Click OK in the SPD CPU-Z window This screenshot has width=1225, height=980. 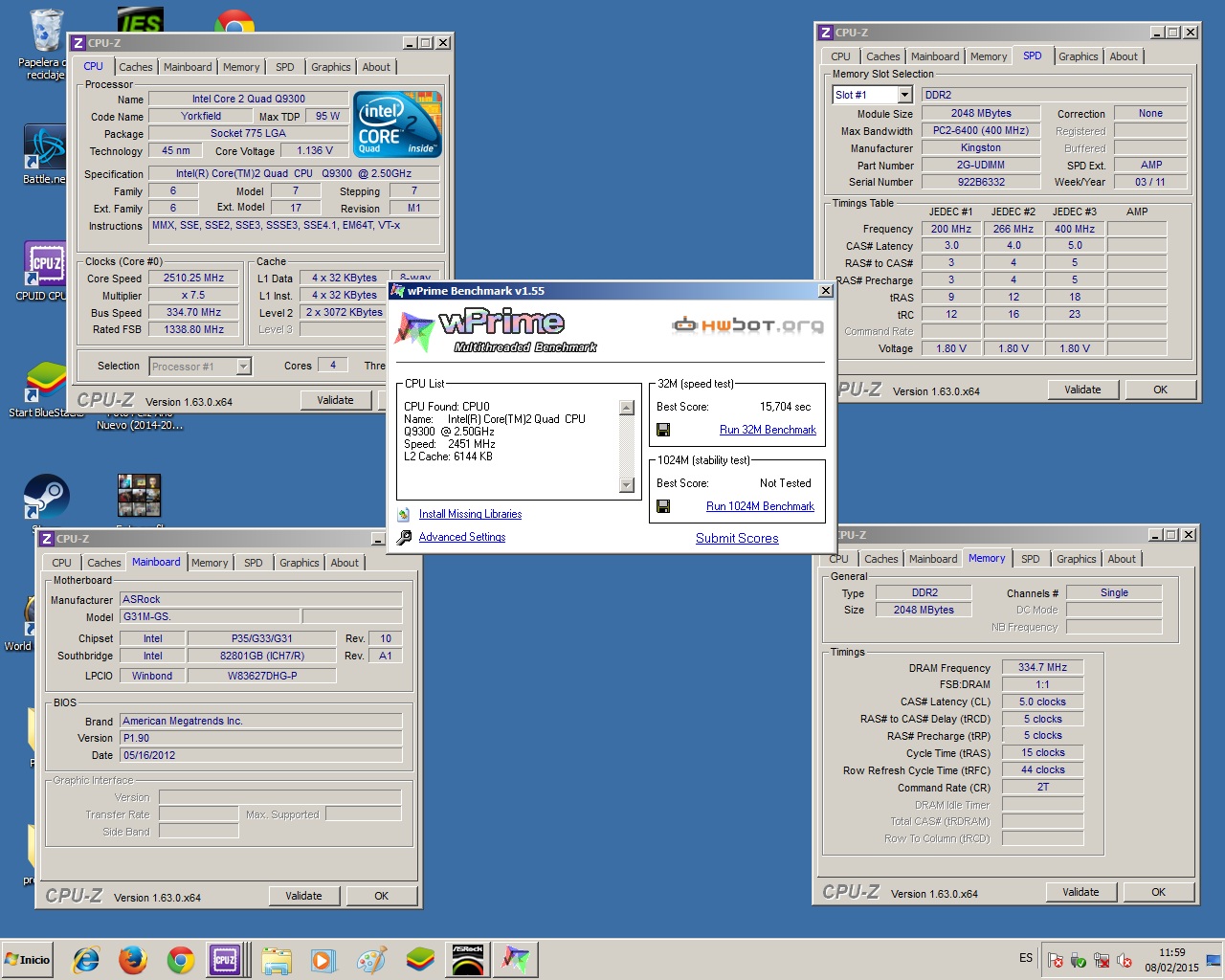click(1160, 390)
